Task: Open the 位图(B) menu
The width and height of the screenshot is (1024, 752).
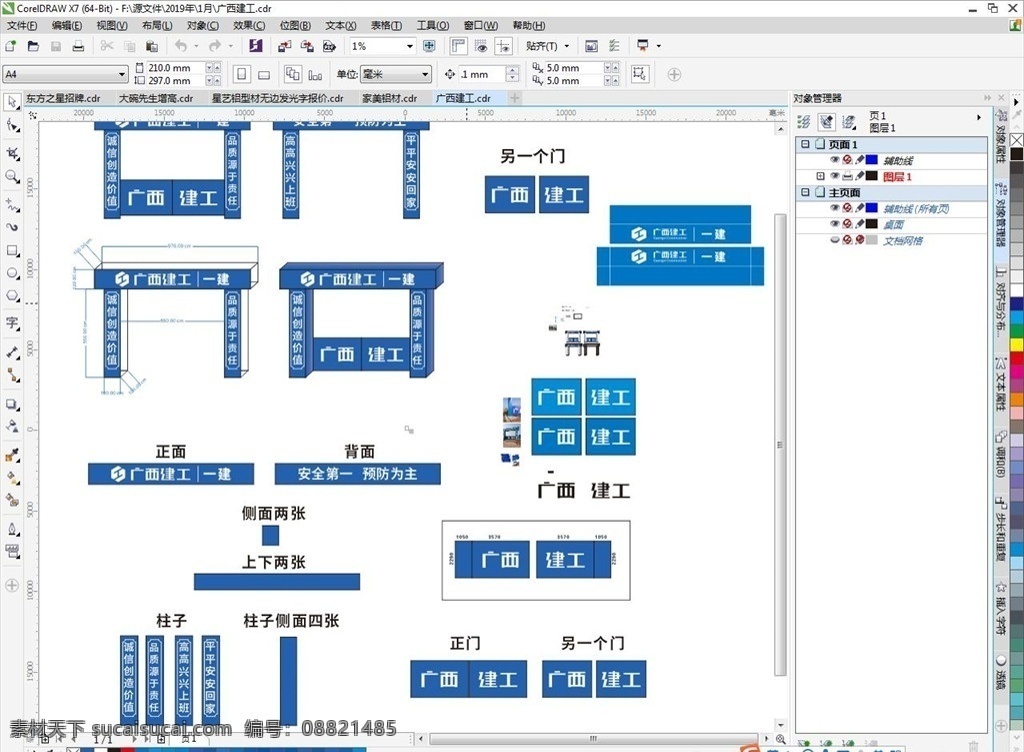Action: [295, 25]
